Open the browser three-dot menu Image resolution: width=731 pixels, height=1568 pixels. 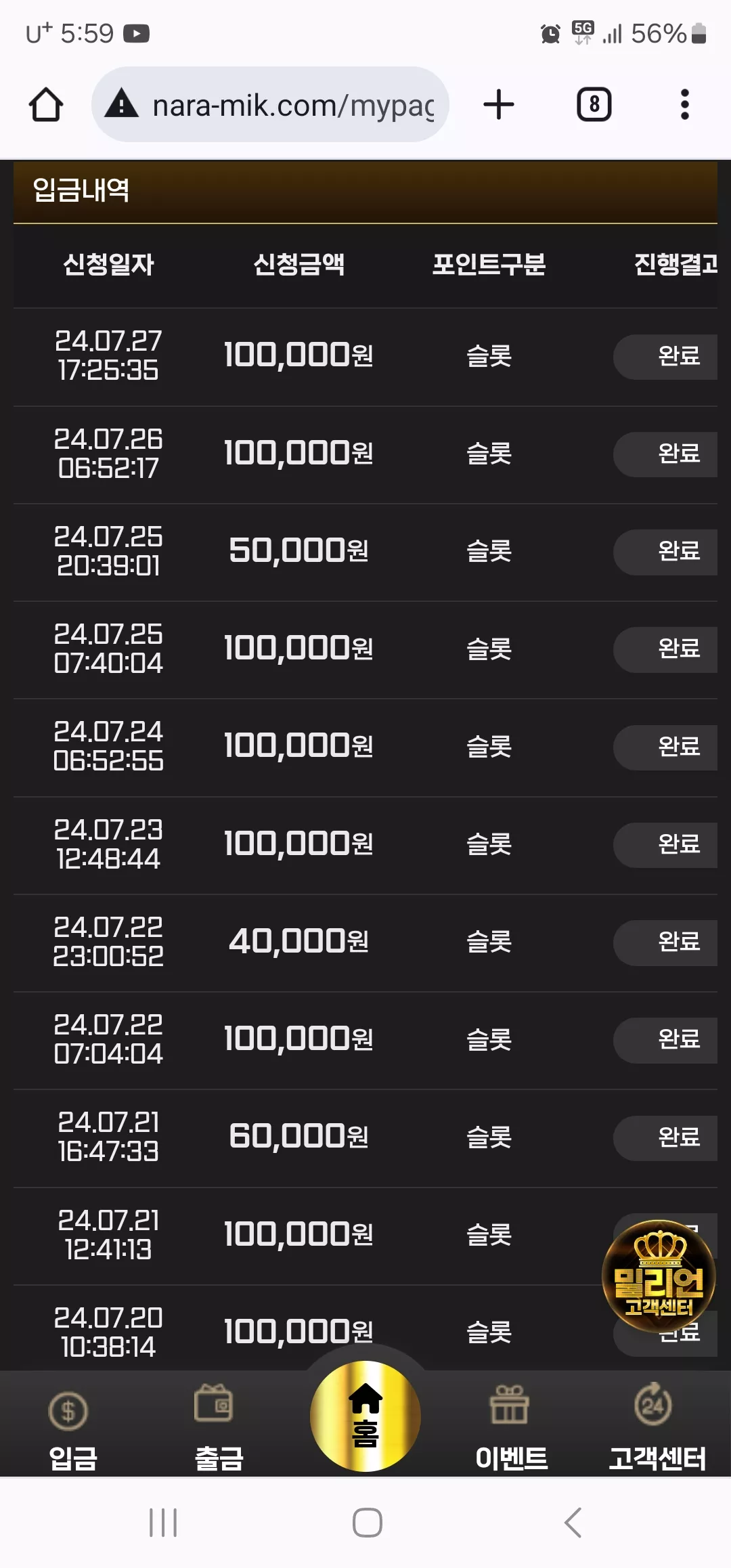click(x=684, y=105)
